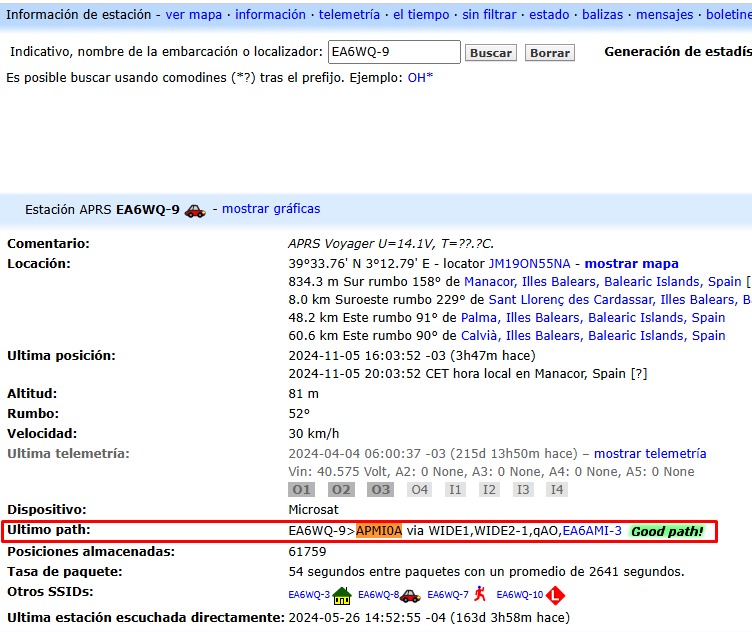Image resolution: width=752 pixels, height=632 pixels.
Task: Click the I4 telemetry bit indicator
Action: coord(557,490)
